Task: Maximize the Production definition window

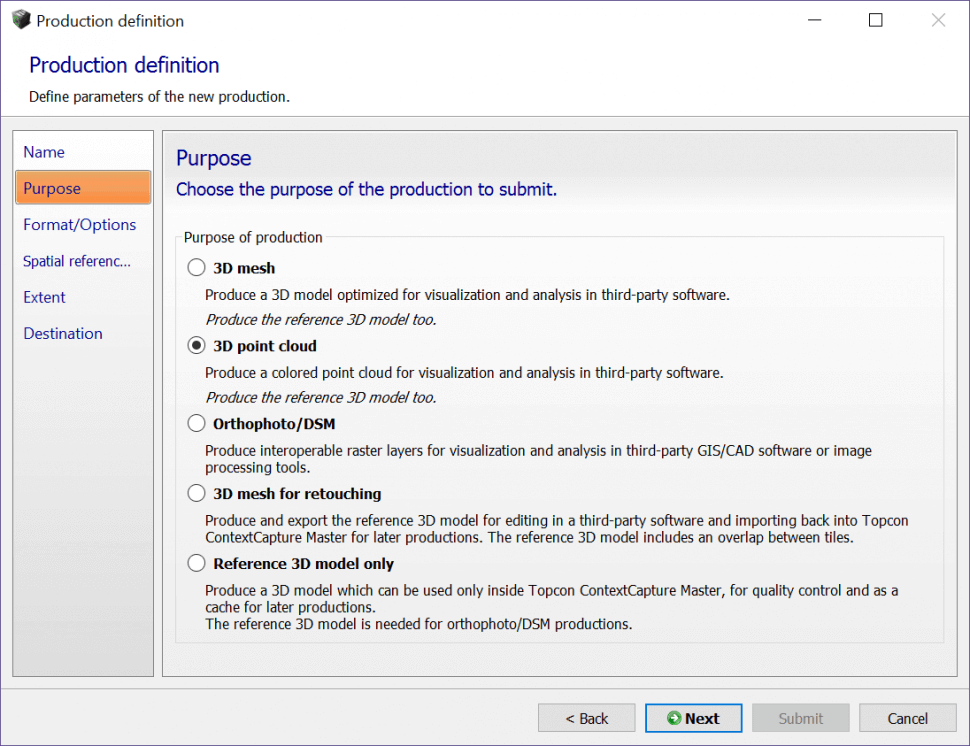Action: click(875, 20)
